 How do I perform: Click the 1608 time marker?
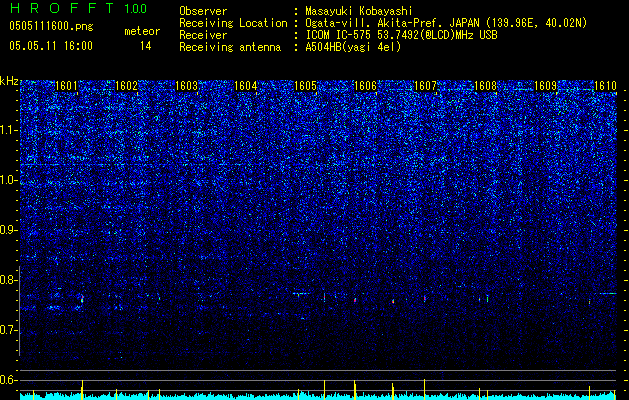click(x=485, y=85)
